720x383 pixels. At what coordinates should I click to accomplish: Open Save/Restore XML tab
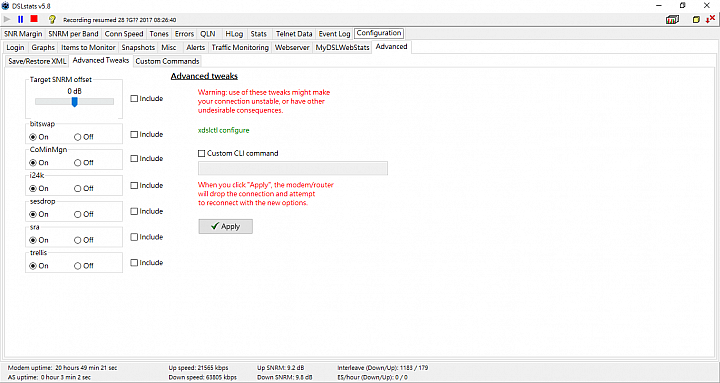point(38,61)
